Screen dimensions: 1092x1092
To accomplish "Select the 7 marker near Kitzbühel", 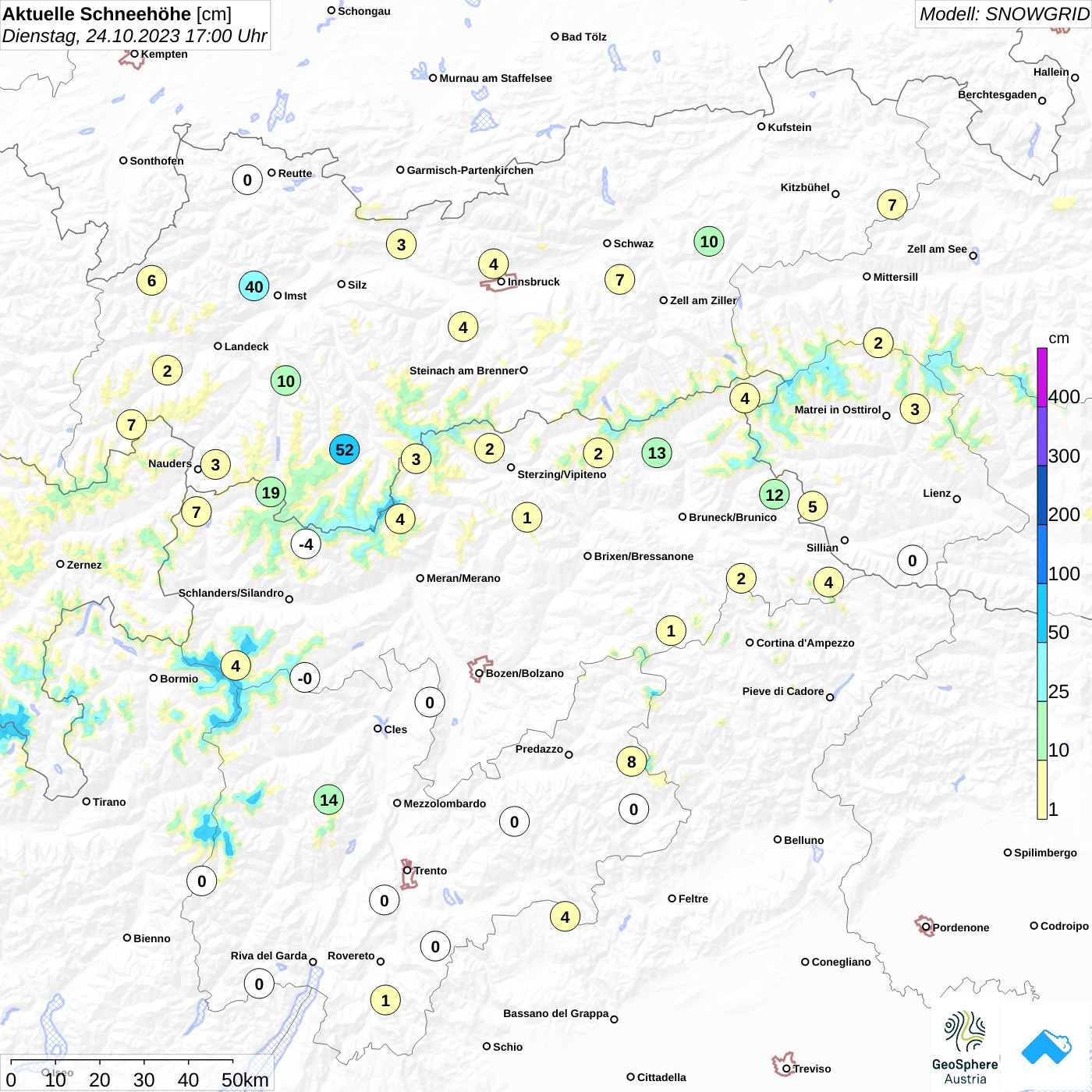I will pos(892,205).
